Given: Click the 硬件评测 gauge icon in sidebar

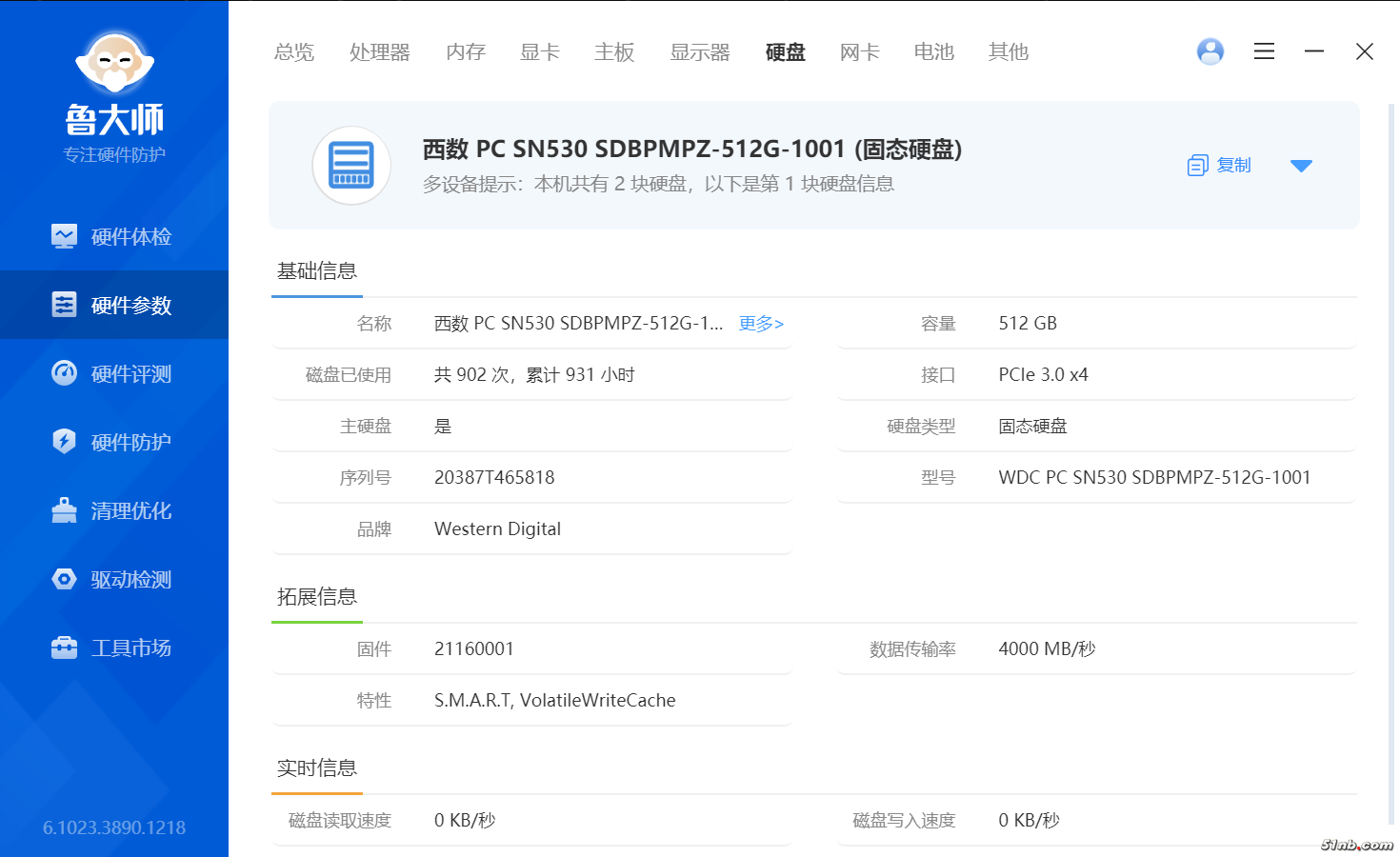Looking at the screenshot, I should (x=64, y=373).
